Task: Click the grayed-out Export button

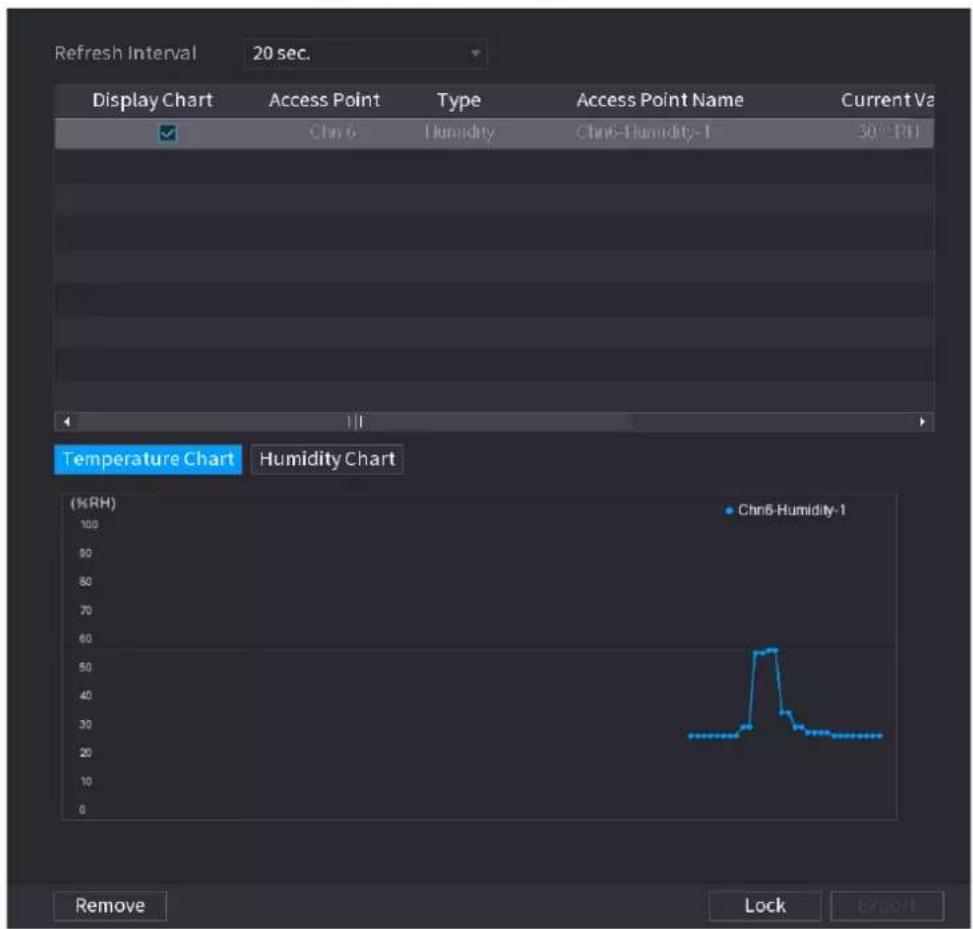Action: click(887, 905)
